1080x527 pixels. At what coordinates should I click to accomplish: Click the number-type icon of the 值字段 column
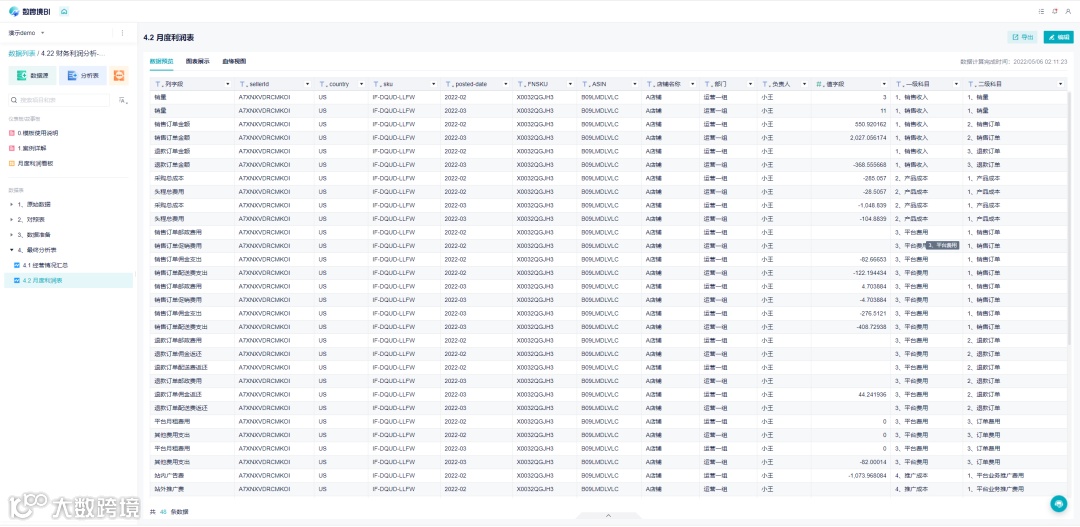(x=820, y=84)
